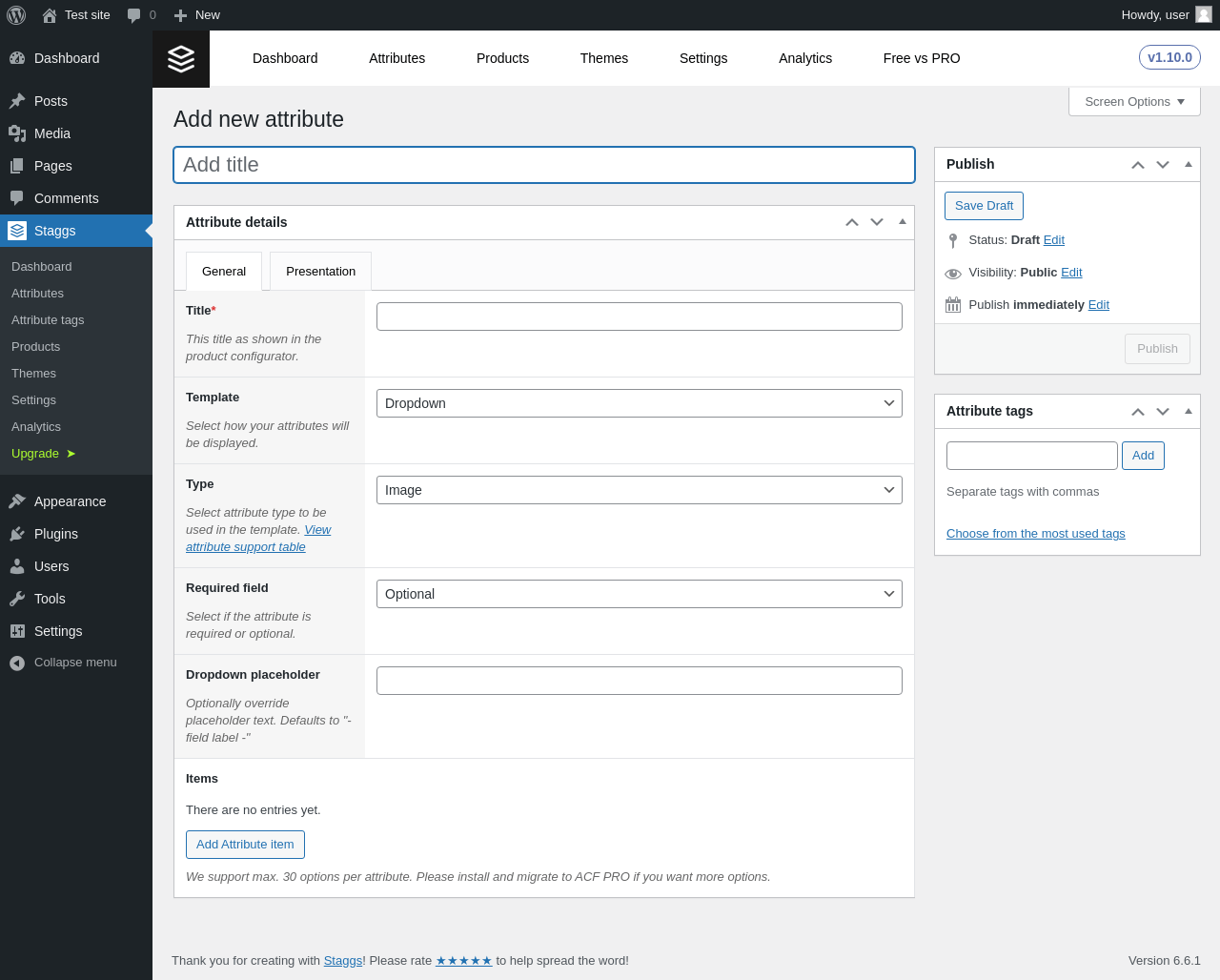Click the WordPress logo in admin bar
1220x980 pixels.
click(x=16, y=15)
